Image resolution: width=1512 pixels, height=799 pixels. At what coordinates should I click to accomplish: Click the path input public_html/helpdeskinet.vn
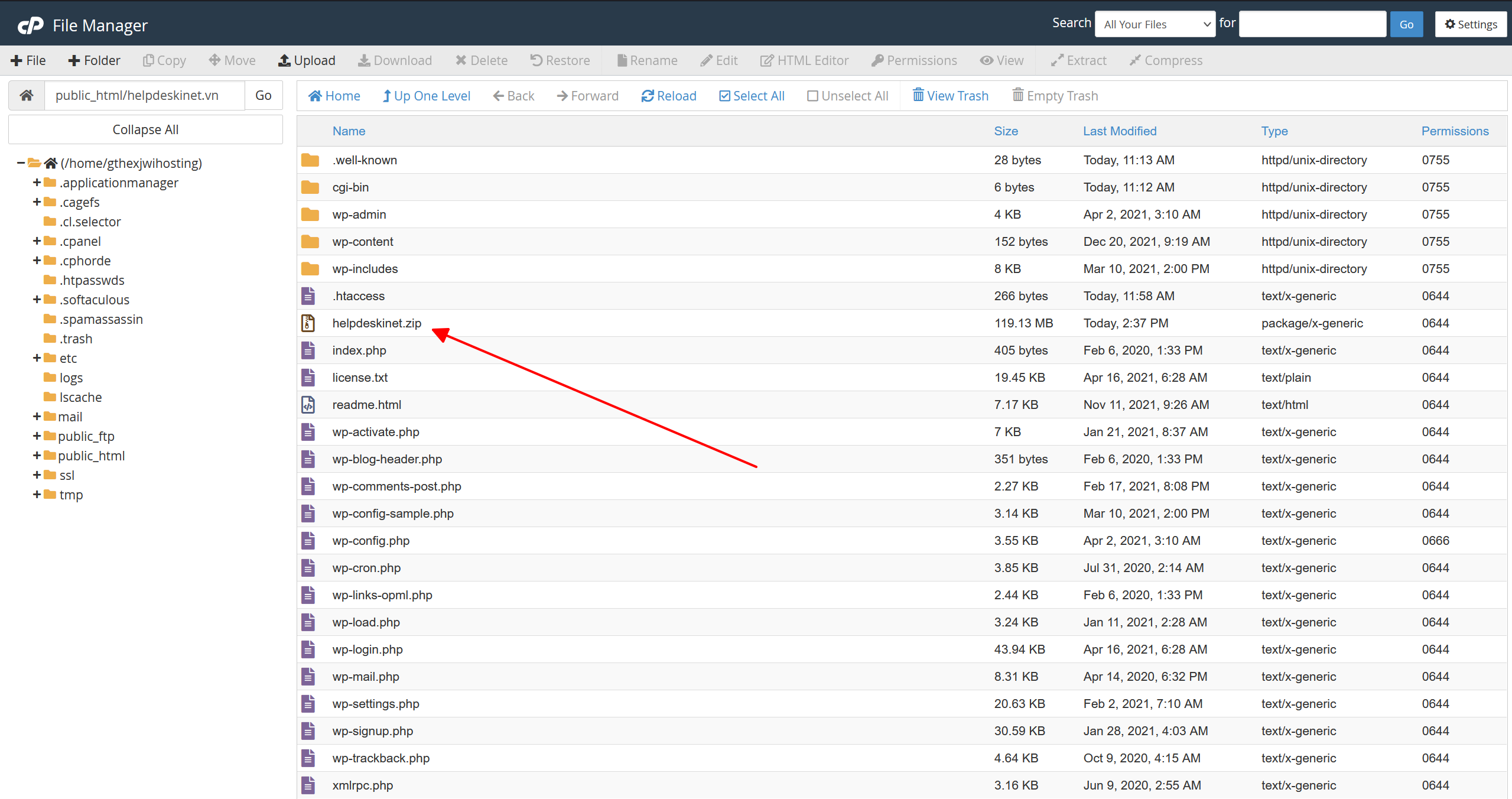tap(145, 95)
